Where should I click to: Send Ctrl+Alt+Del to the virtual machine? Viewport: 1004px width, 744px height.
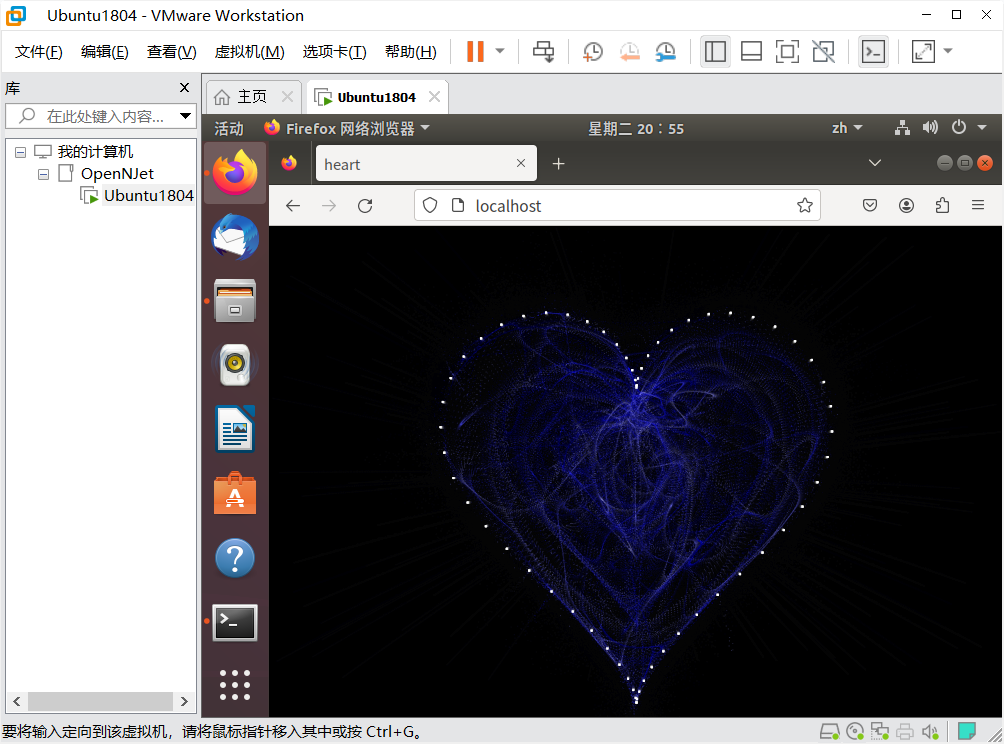coord(544,51)
